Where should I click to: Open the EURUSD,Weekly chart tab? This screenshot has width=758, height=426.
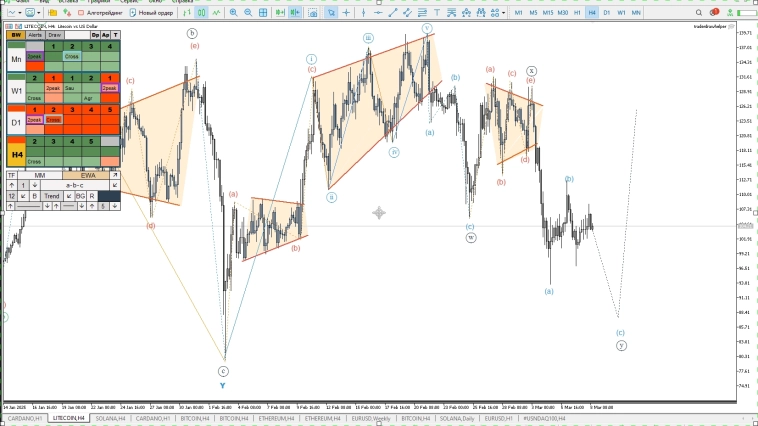point(369,418)
